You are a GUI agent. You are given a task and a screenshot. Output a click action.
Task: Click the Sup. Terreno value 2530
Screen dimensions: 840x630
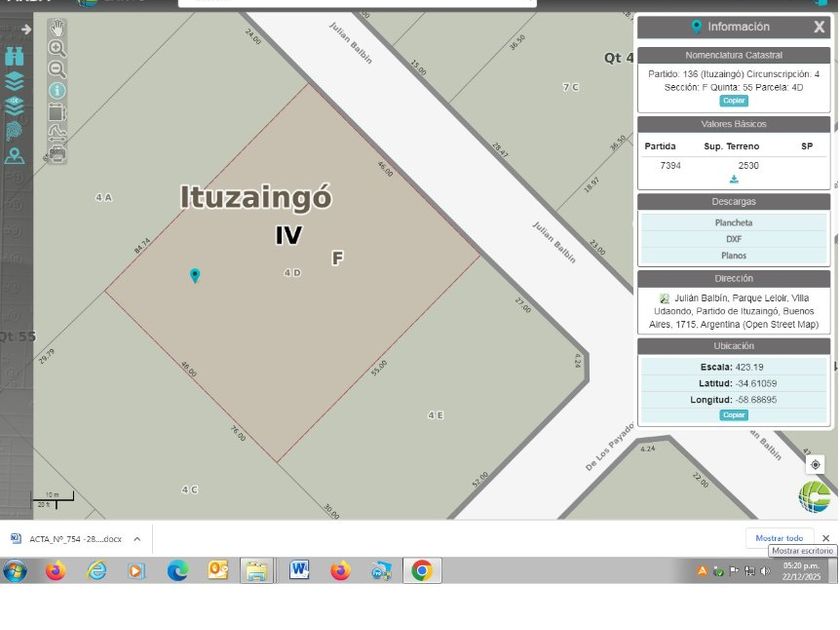(748, 166)
